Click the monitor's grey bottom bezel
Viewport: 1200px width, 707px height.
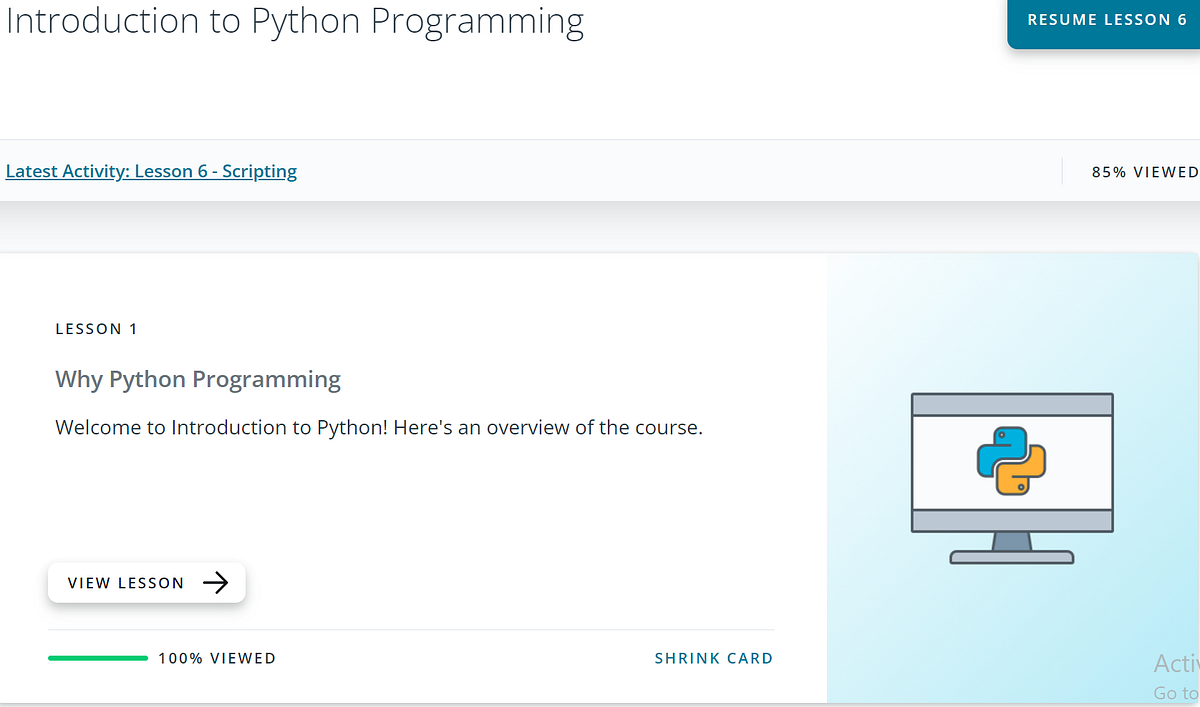coord(1012,520)
